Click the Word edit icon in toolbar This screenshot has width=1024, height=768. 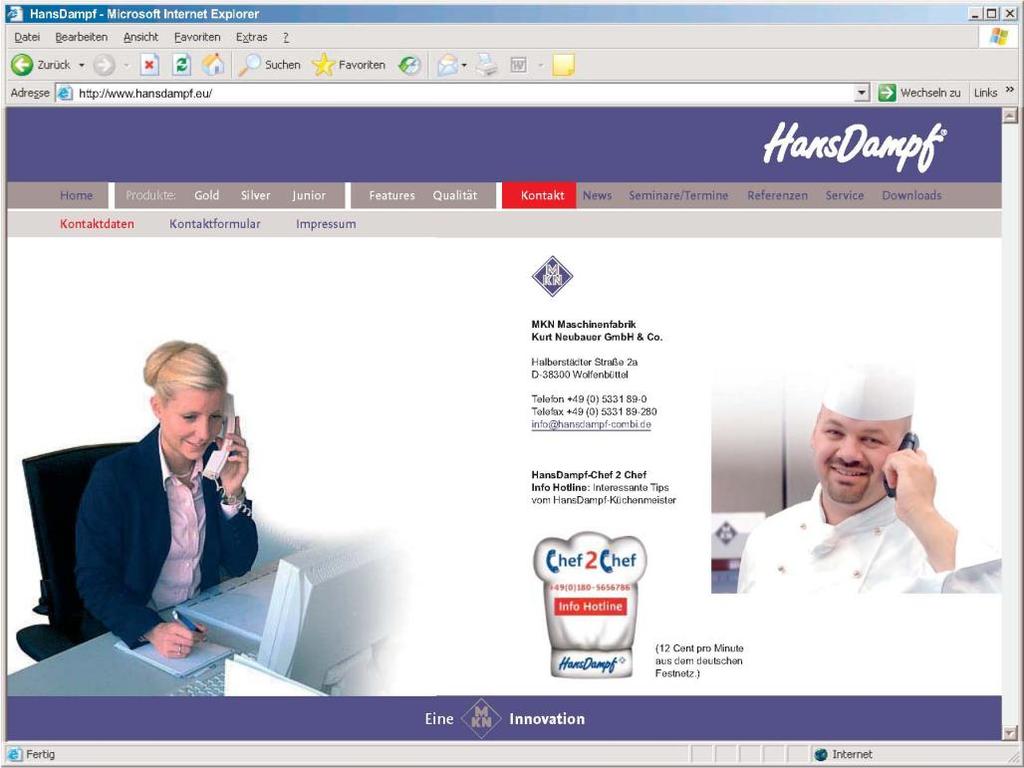point(519,65)
